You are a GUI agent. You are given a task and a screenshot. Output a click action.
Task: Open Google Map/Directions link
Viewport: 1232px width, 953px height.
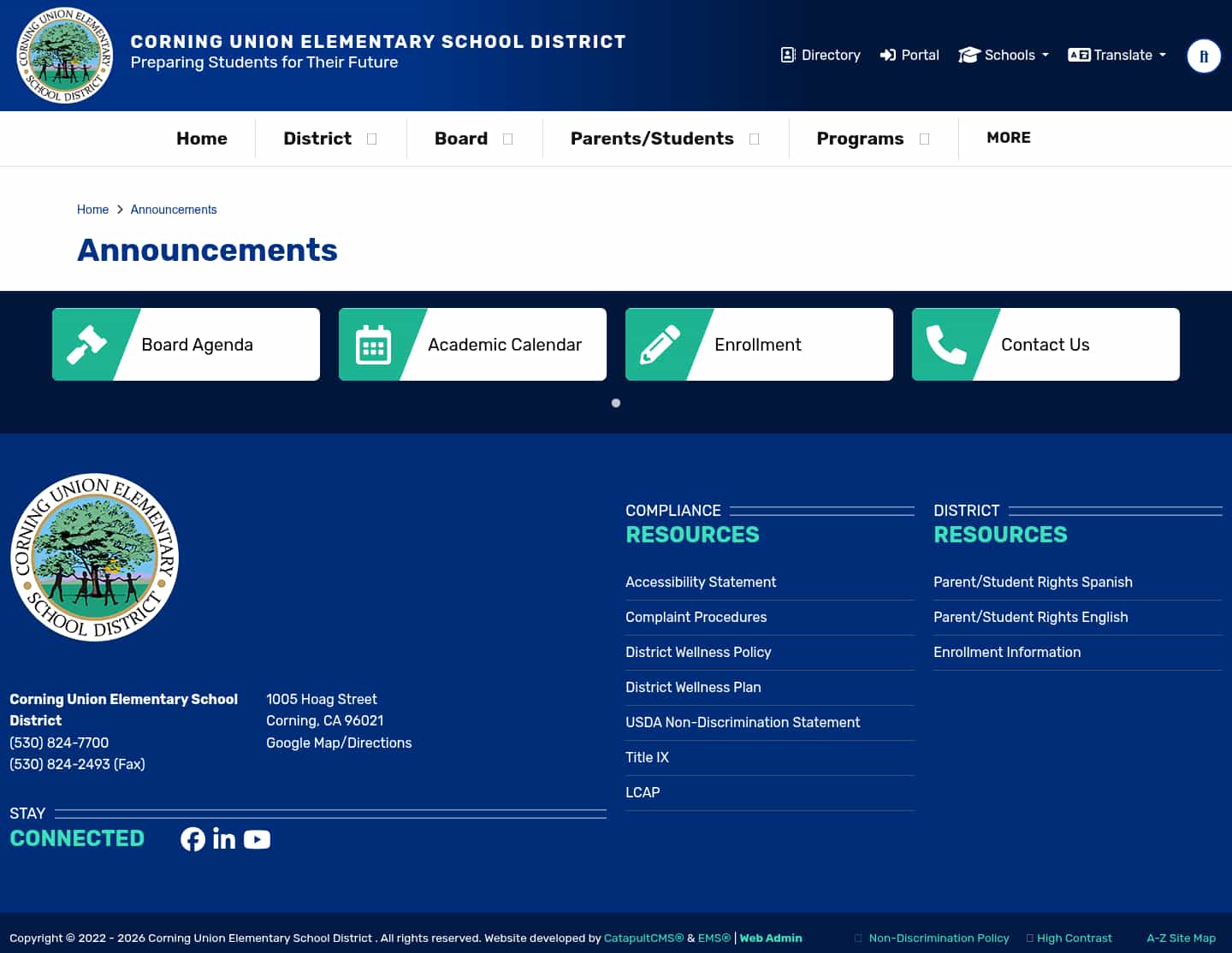point(339,743)
